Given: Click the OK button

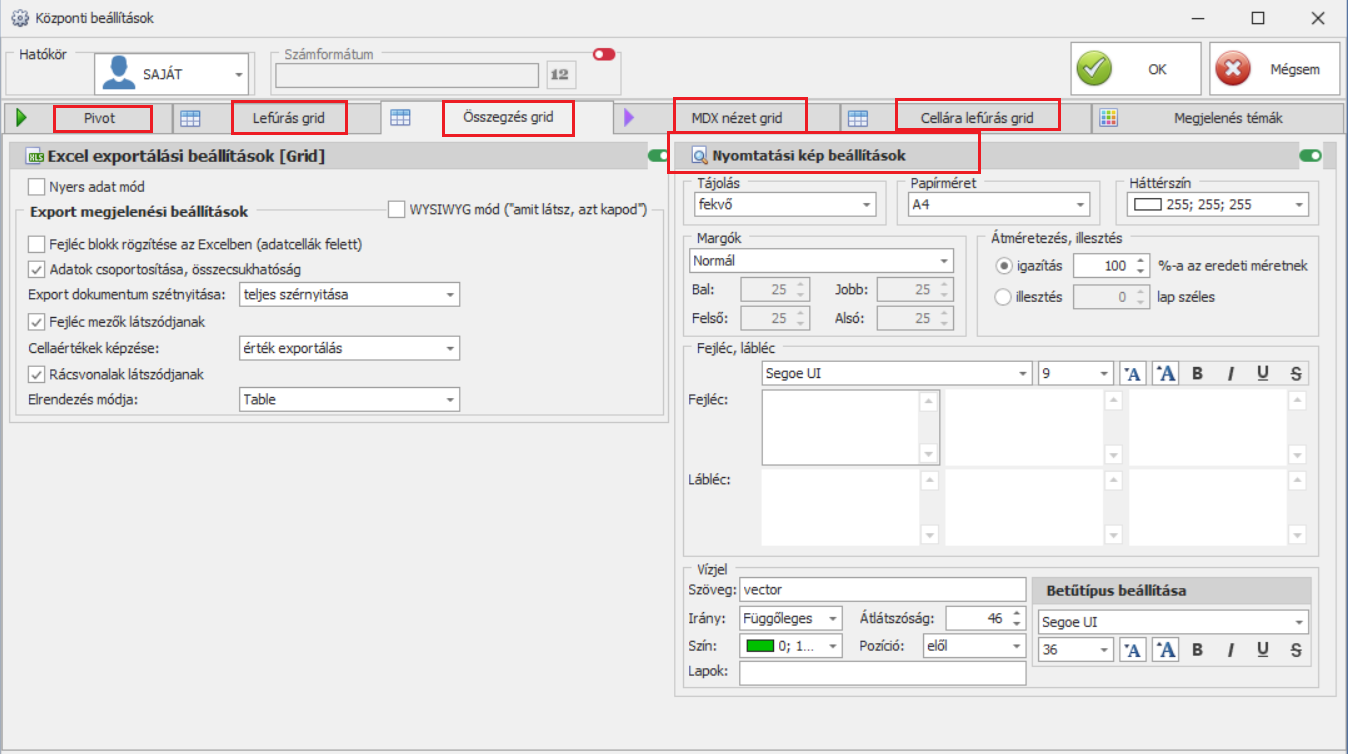Looking at the screenshot, I should click(1136, 70).
